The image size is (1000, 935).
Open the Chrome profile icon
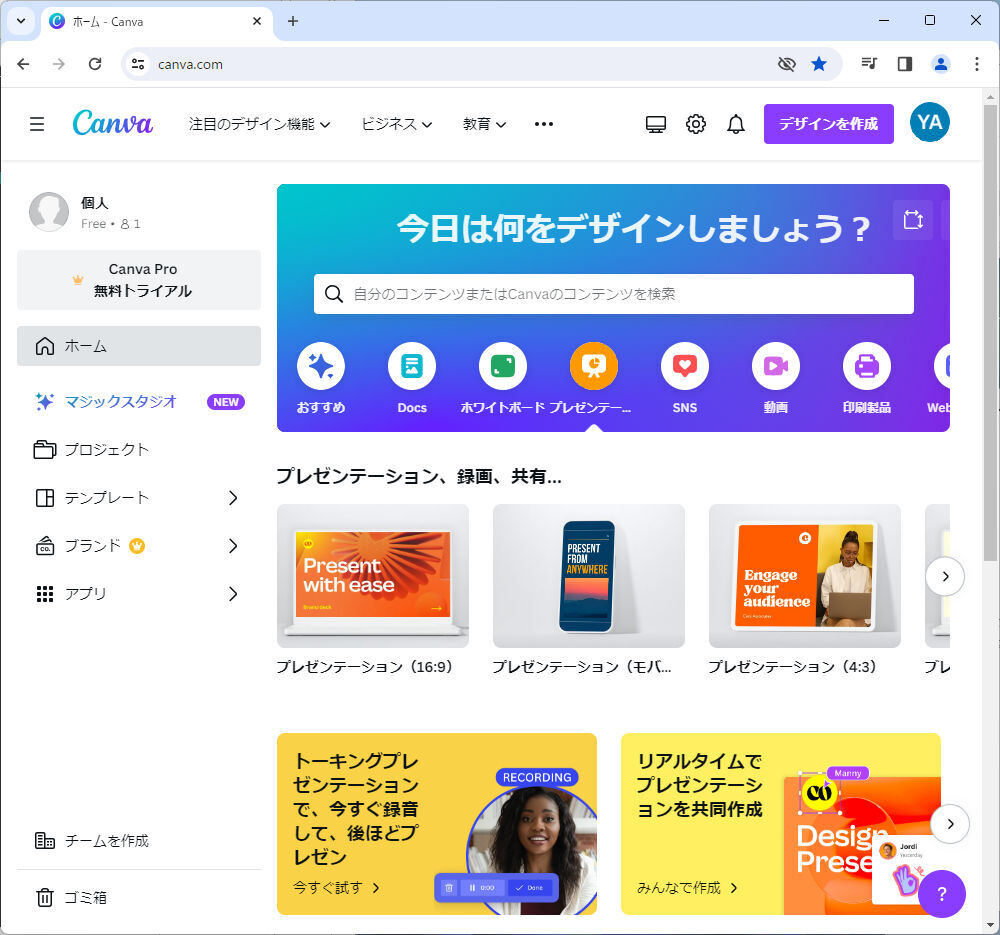click(x=941, y=64)
